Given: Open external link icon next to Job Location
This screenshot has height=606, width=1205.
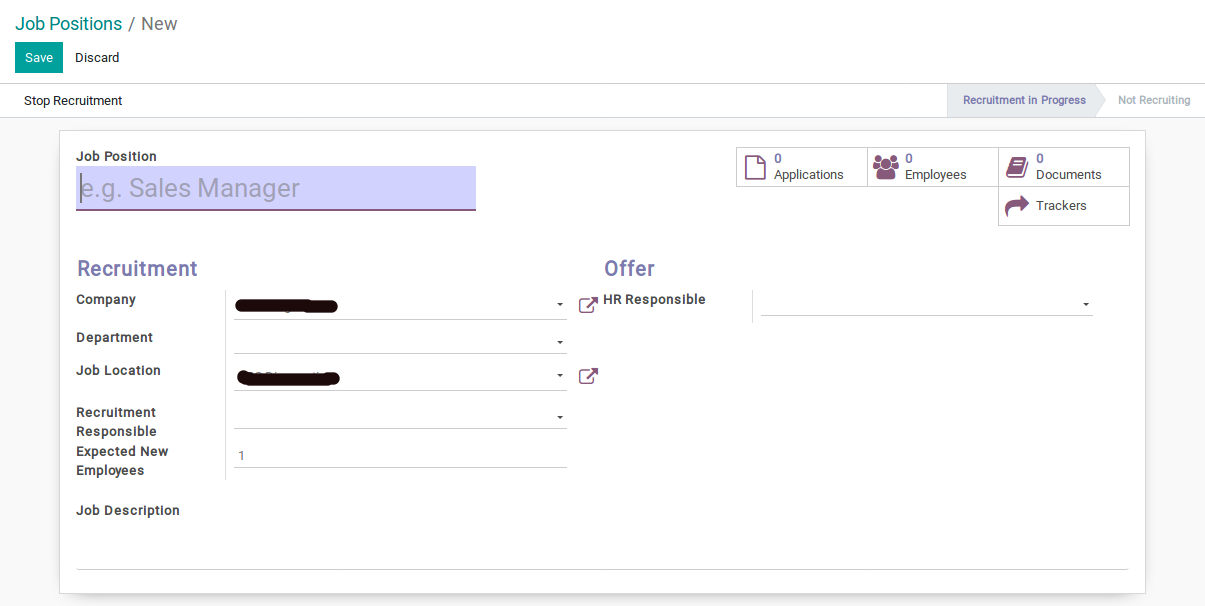Looking at the screenshot, I should pyautogui.click(x=588, y=376).
